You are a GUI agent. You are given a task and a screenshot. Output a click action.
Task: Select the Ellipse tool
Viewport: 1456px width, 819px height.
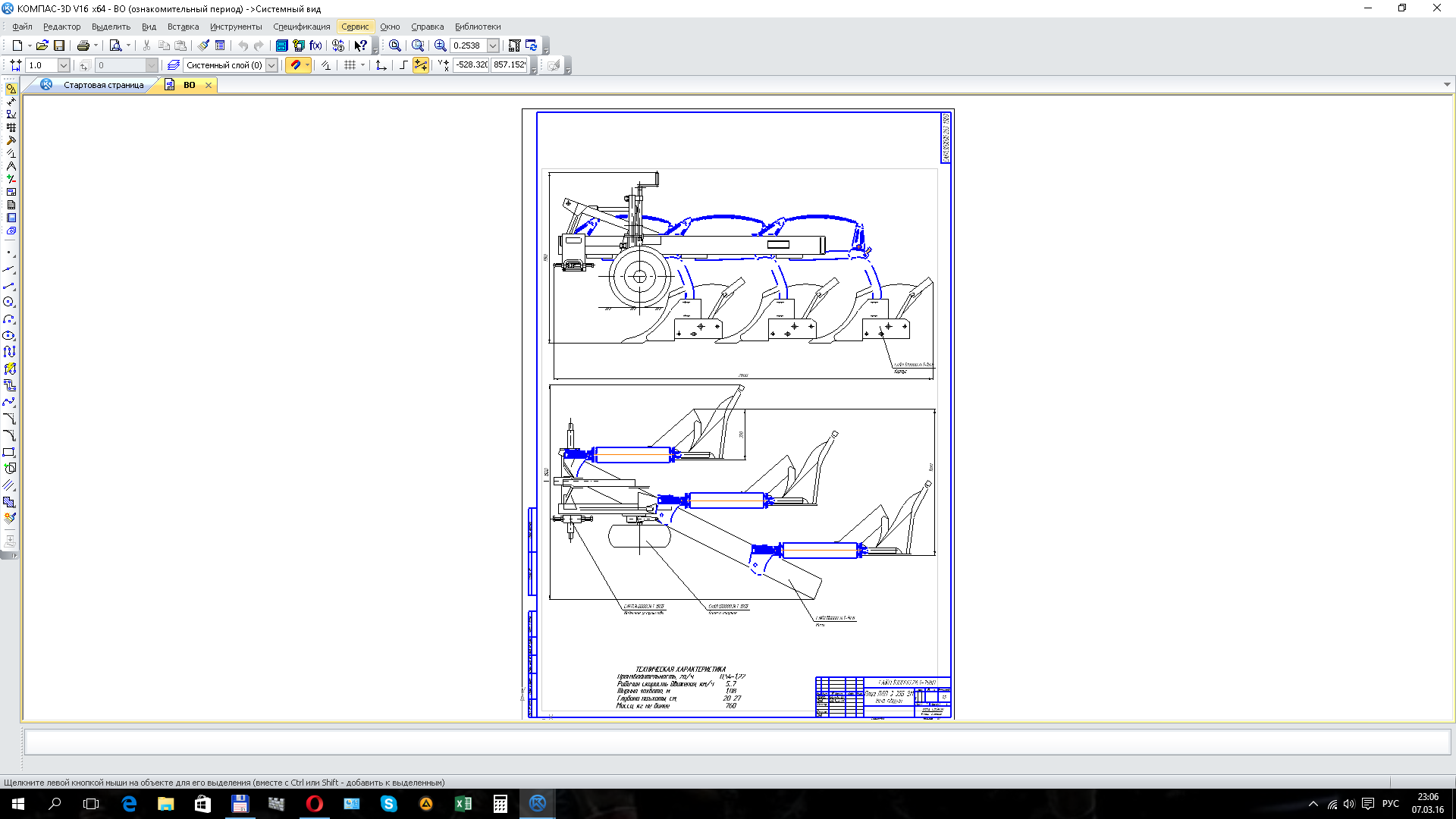[9, 335]
